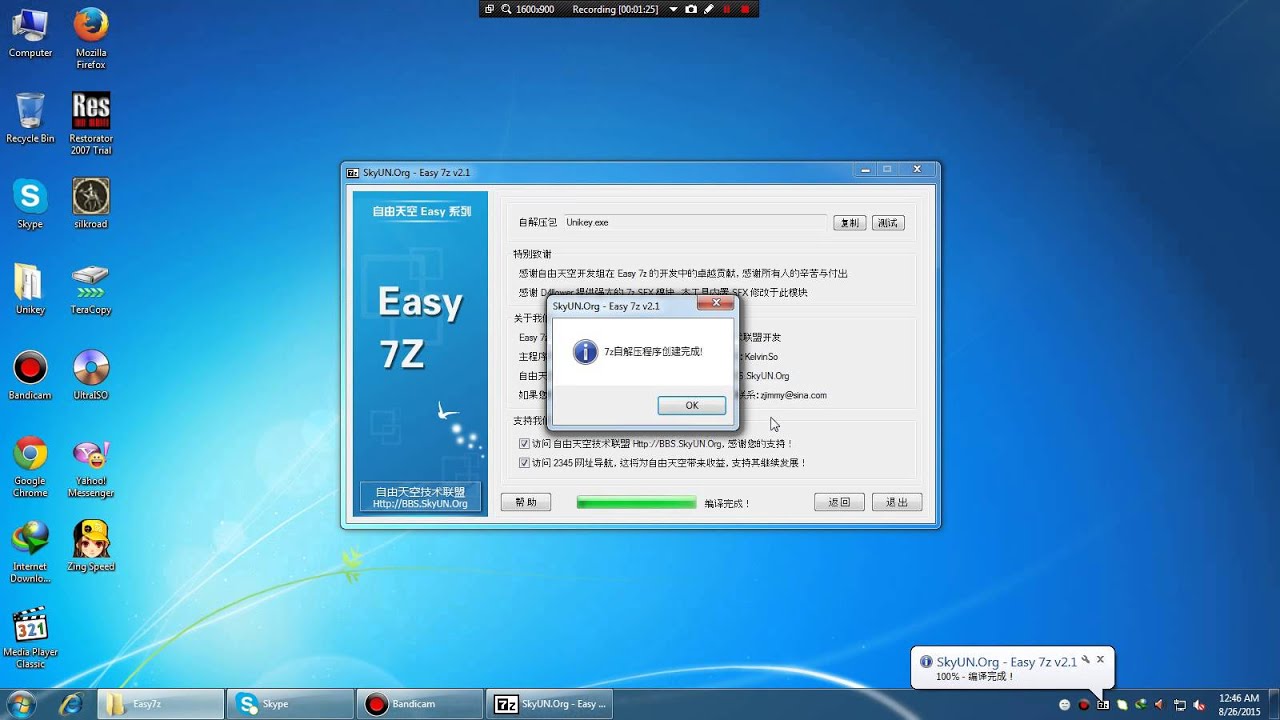Image resolution: width=1280 pixels, height=720 pixels.
Task: Click the wrench icon in notification balloon
Action: [x=1086, y=660]
